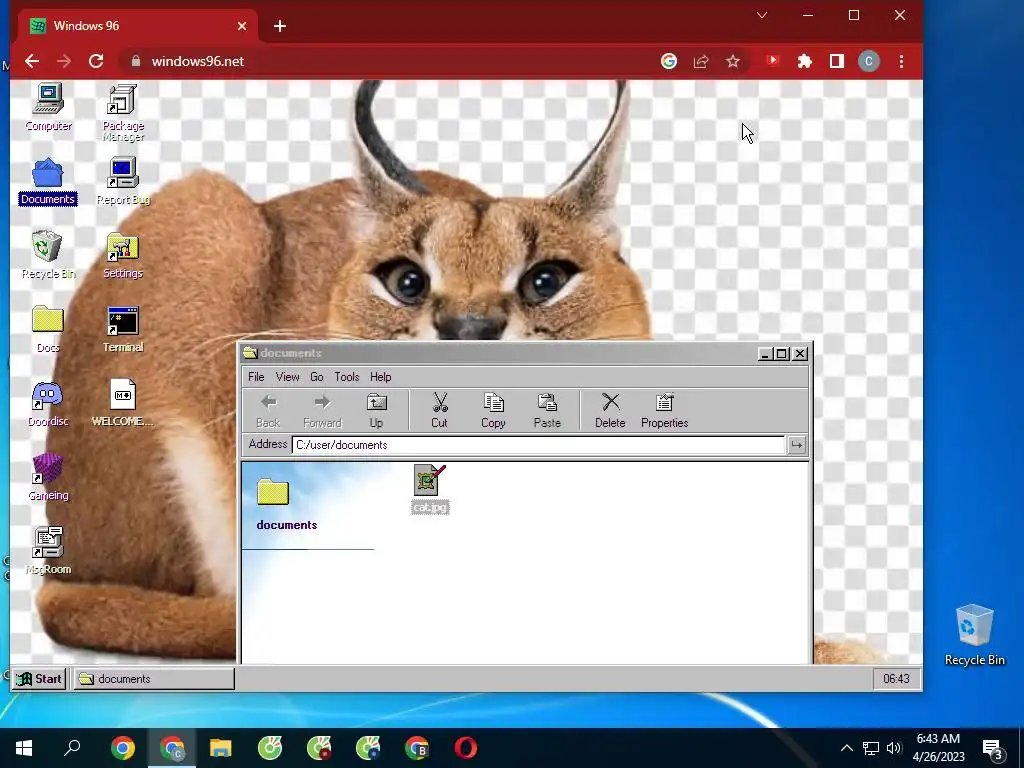Close the documents explorer window
This screenshot has height=768, width=1024.
(x=800, y=354)
